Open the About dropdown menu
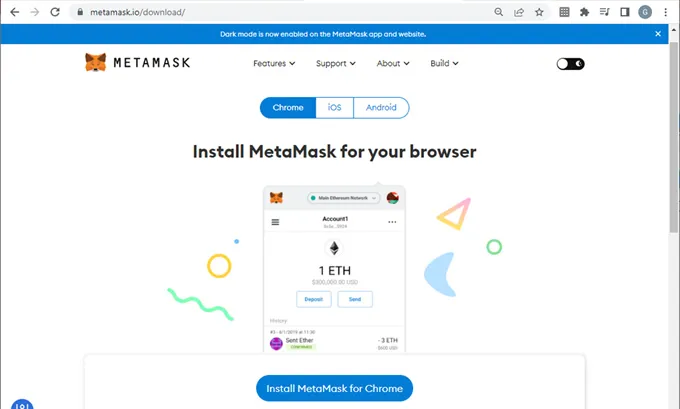680x409 pixels. pos(393,63)
